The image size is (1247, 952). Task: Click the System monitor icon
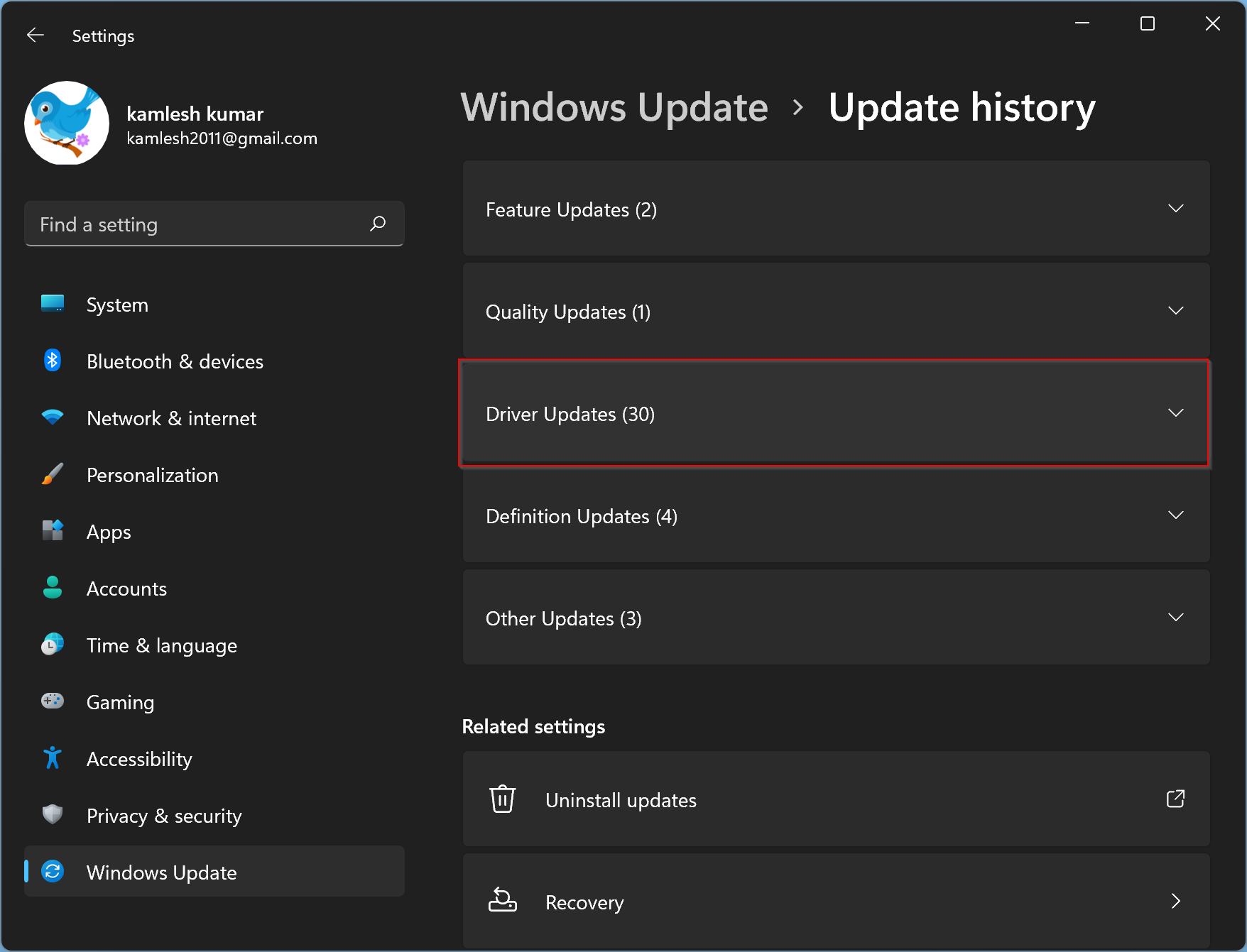(53, 304)
